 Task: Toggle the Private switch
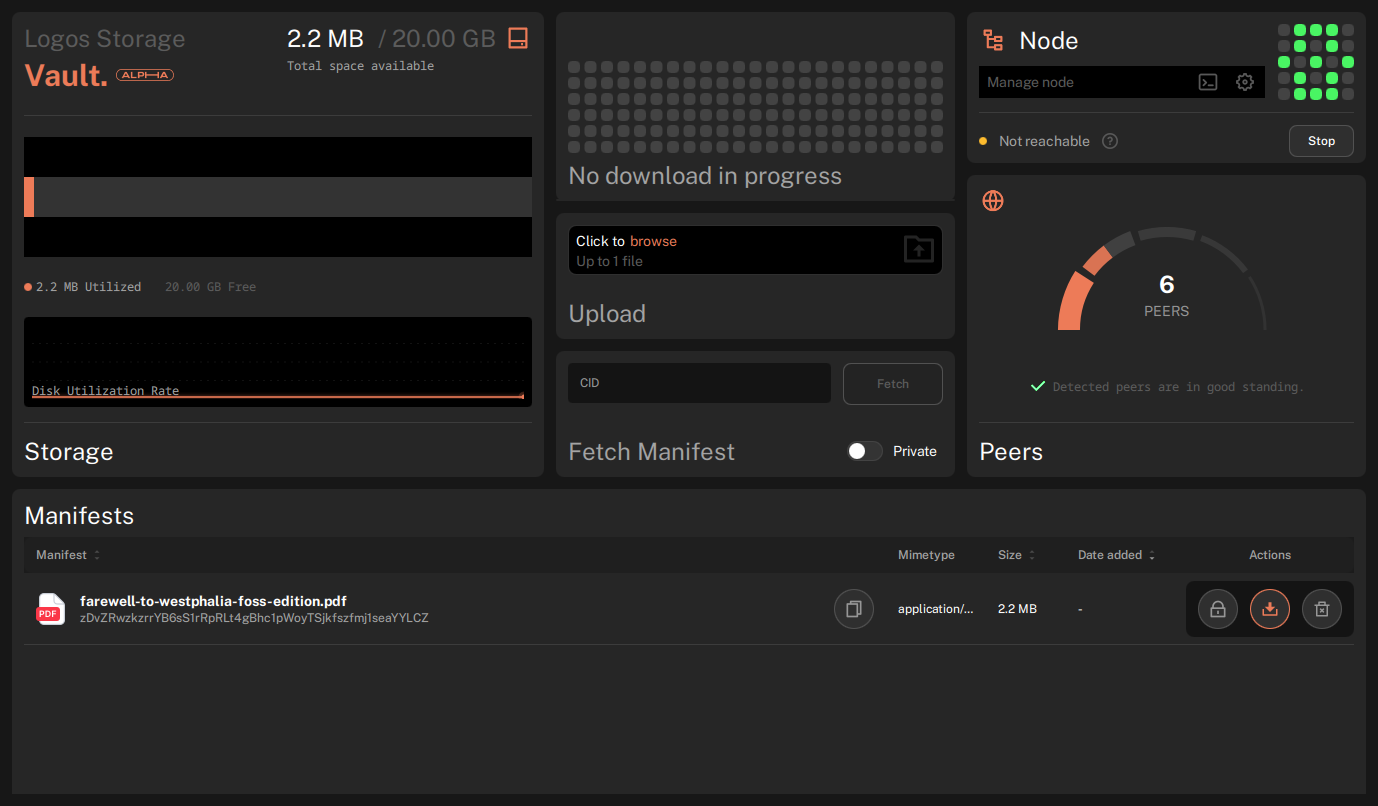[x=865, y=451]
